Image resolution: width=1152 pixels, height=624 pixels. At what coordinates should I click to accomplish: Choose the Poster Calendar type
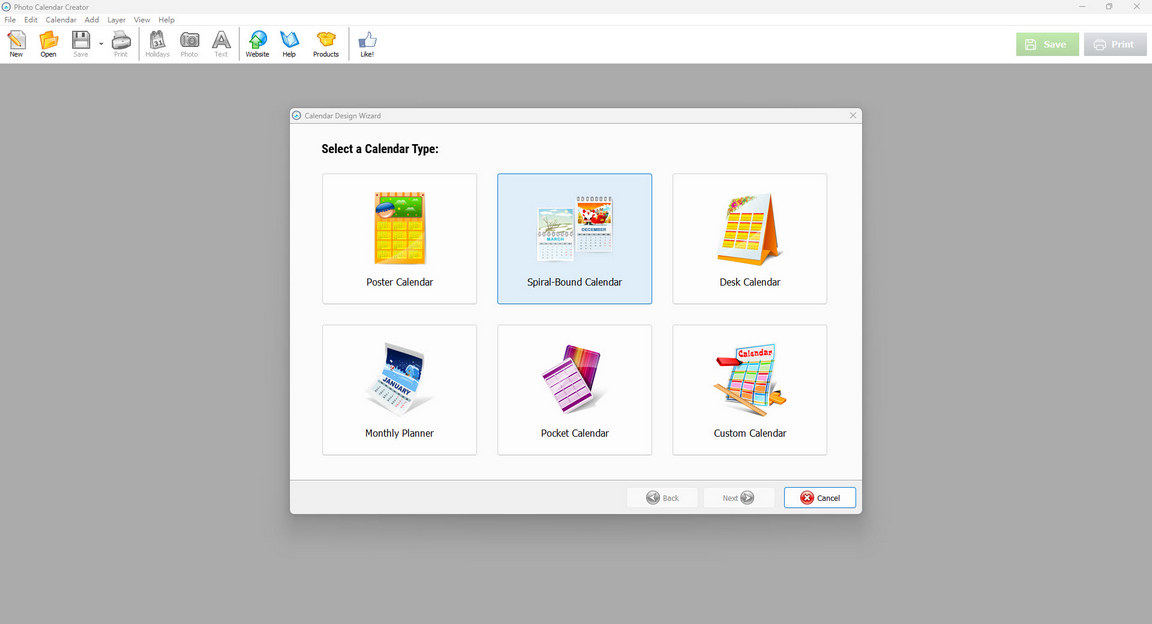click(x=400, y=238)
